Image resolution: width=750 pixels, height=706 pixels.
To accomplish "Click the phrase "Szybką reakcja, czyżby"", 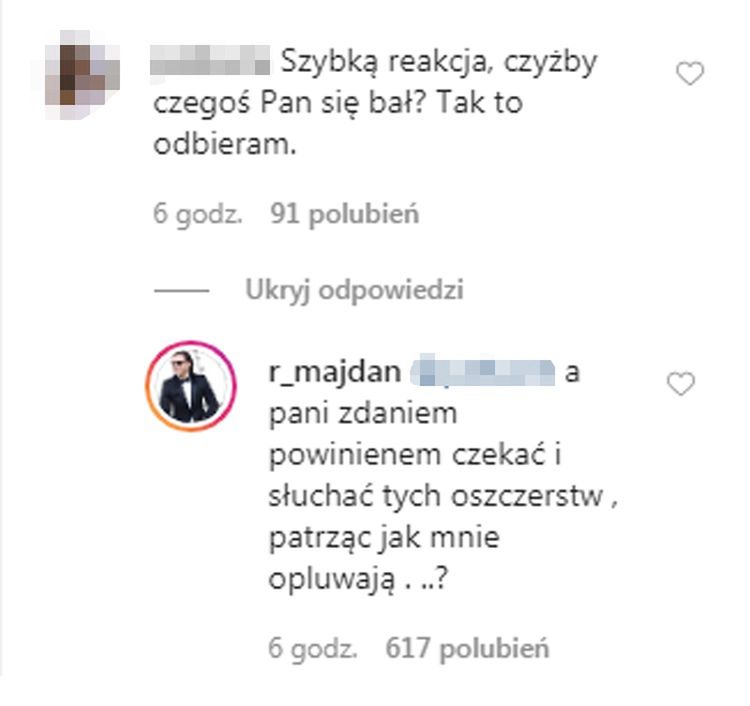I will click(x=439, y=62).
